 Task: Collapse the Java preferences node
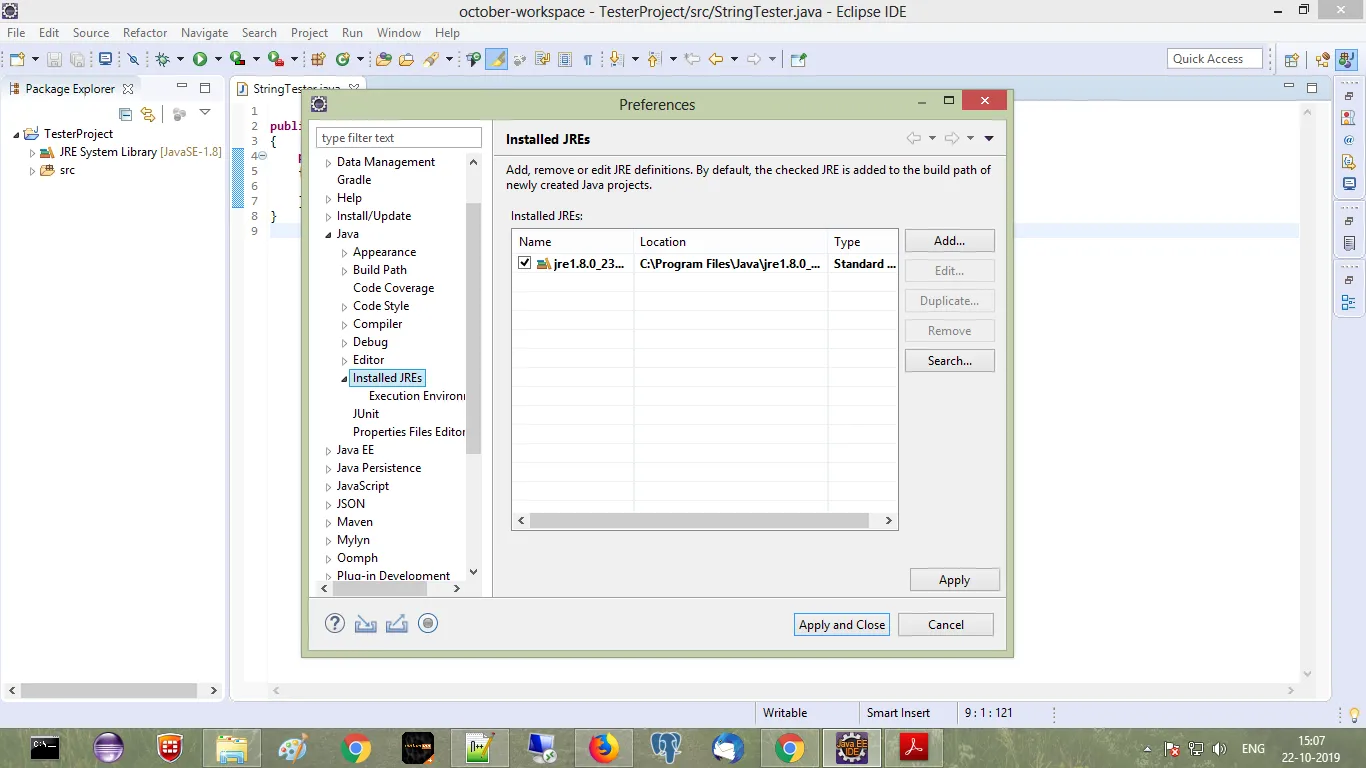[328, 235]
